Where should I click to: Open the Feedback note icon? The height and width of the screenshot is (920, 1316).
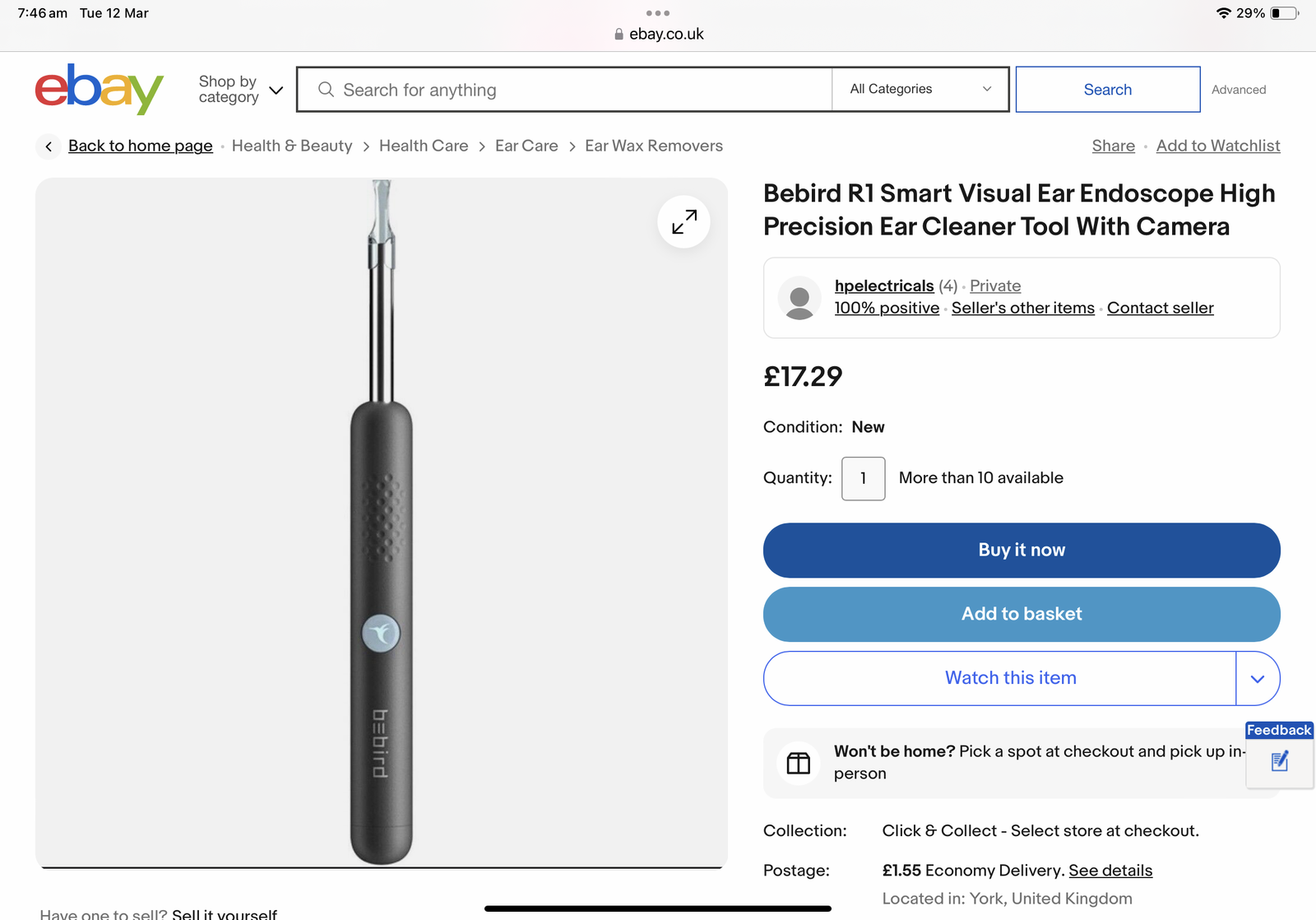(x=1280, y=761)
